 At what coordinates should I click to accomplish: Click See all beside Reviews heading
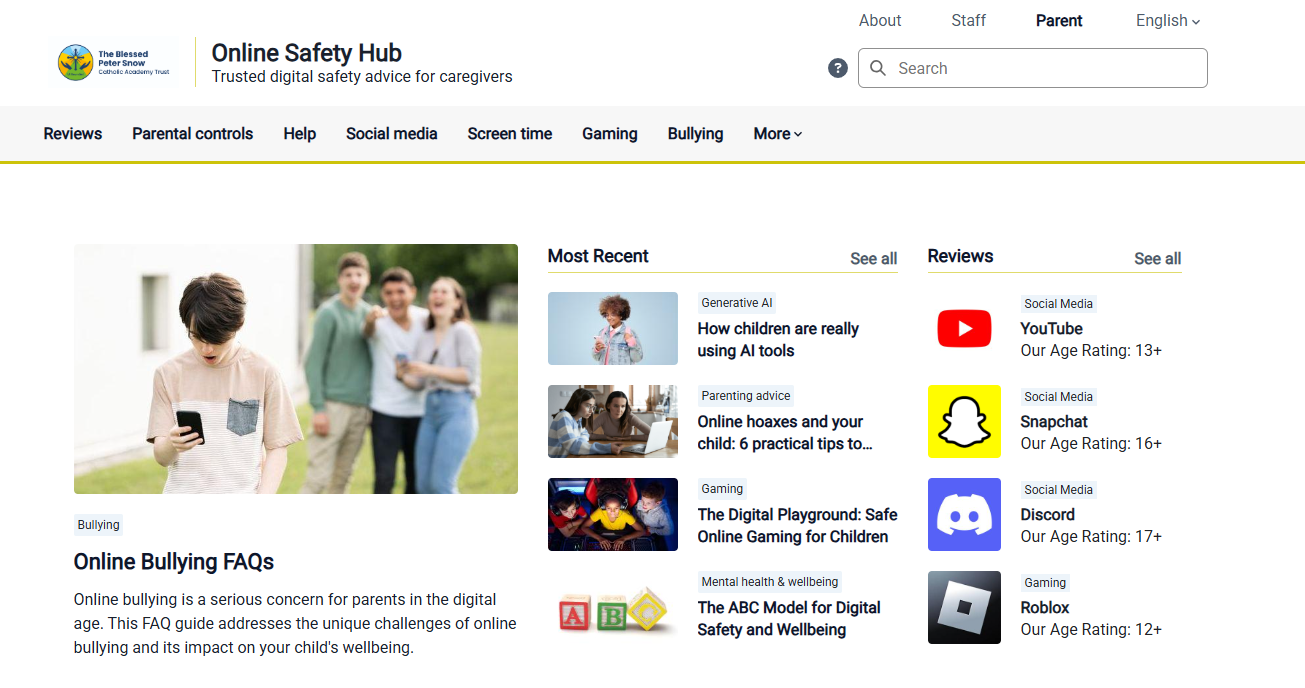coord(1158,258)
